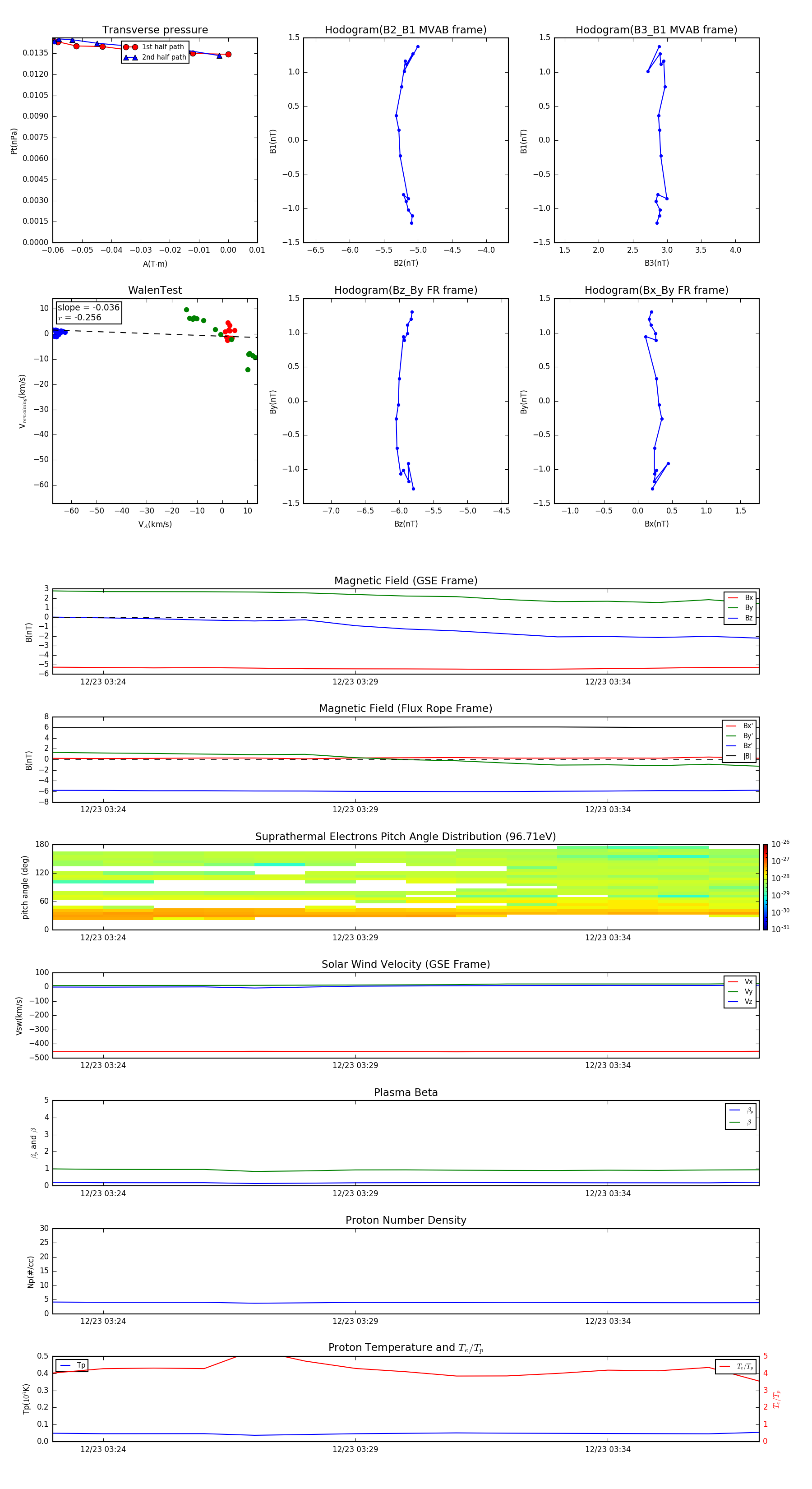The image size is (812, 1489).
Task: Click the 'Vx' velocity legend entry
Action: (740, 982)
